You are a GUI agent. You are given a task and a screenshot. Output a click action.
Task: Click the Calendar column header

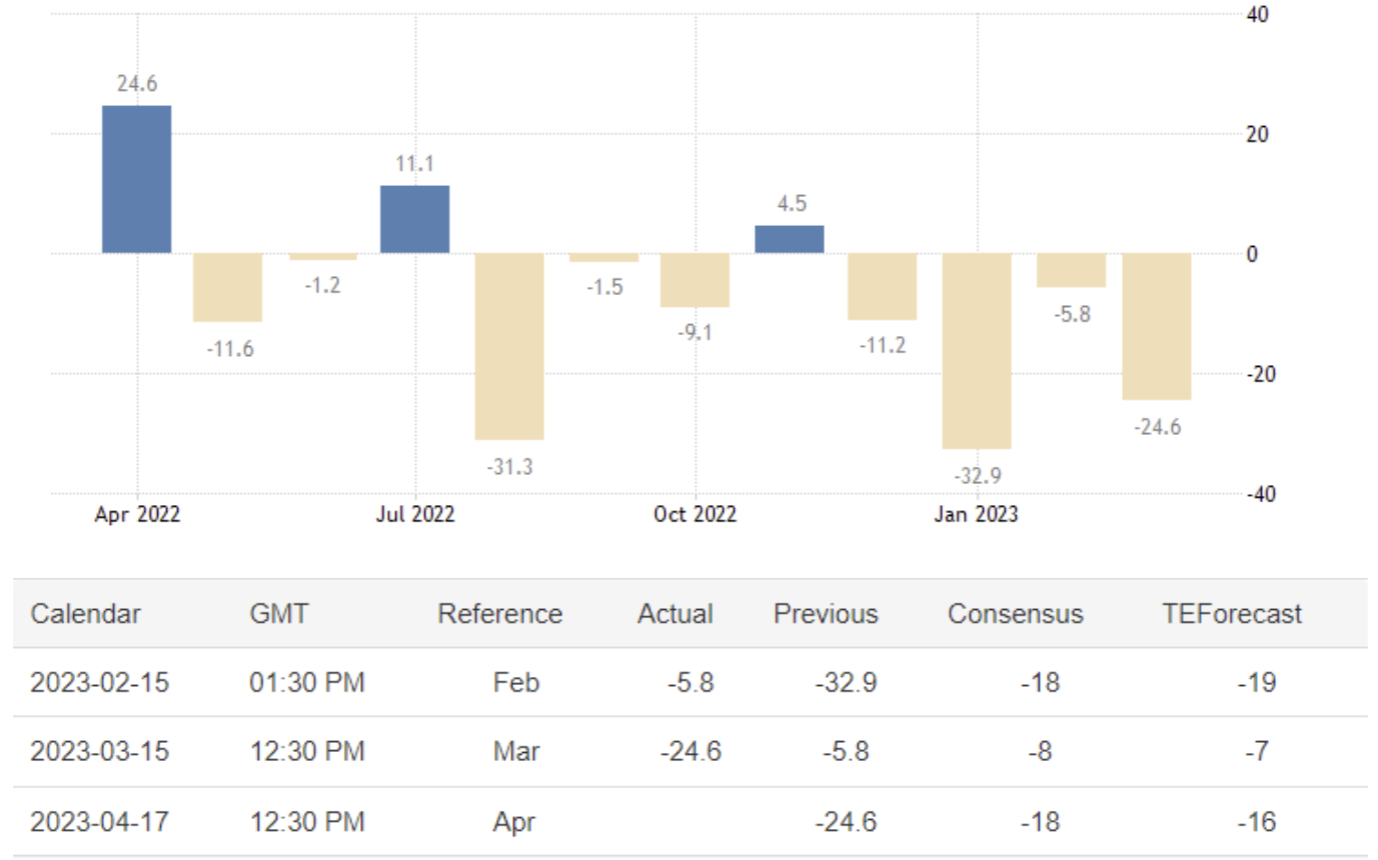point(86,613)
